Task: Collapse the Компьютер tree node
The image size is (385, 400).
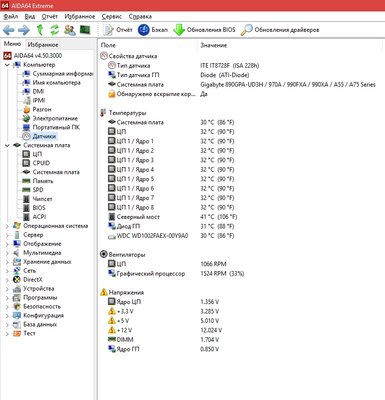Action: [7, 65]
